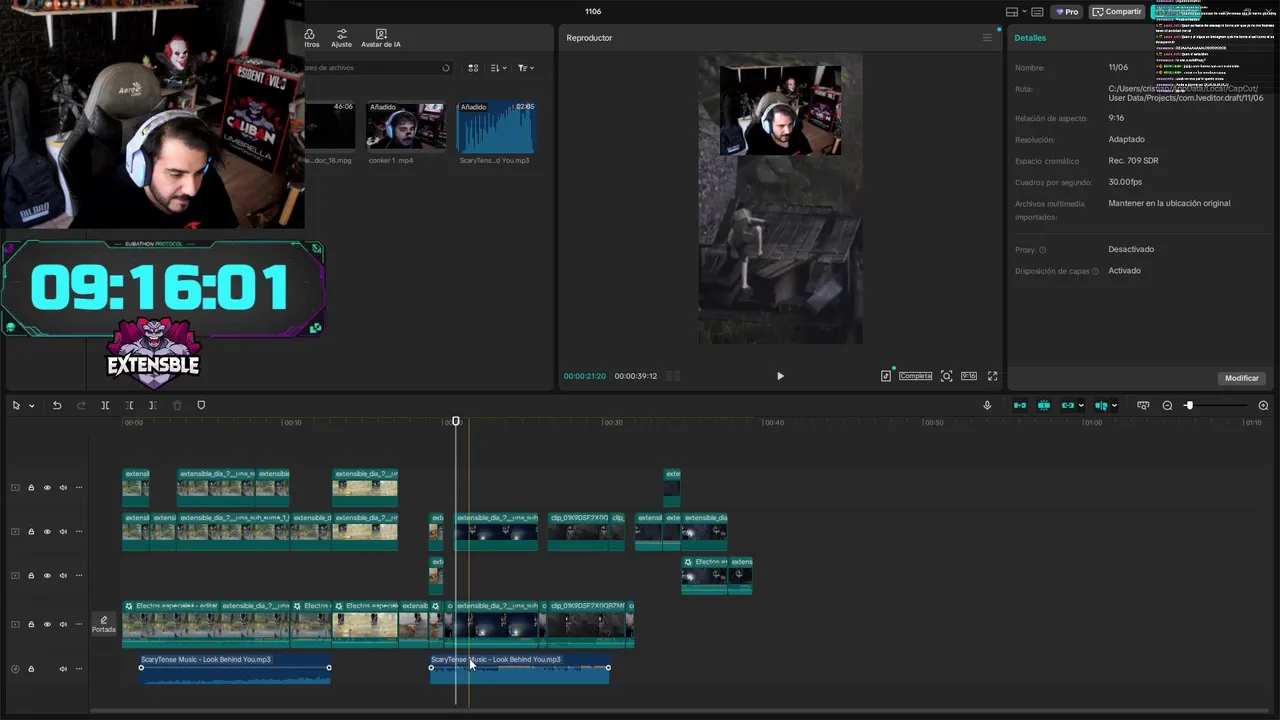1280x720 pixels.
Task: Select the pointer selection tool in timeline toolbar
Action: click(x=16, y=405)
